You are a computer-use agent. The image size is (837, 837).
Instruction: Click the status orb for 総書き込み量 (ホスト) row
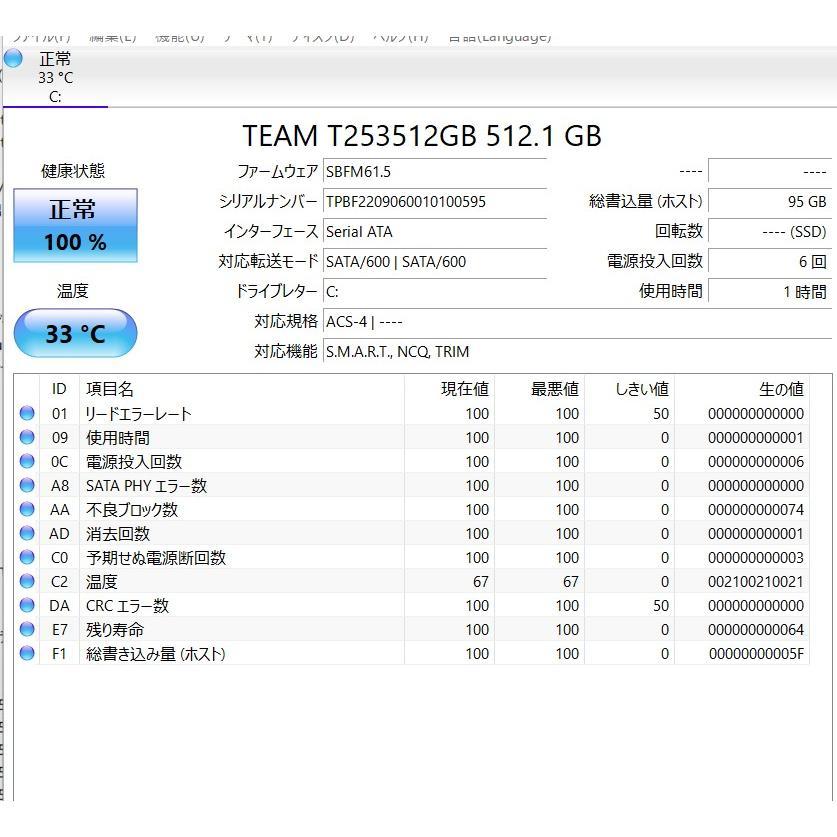27,653
